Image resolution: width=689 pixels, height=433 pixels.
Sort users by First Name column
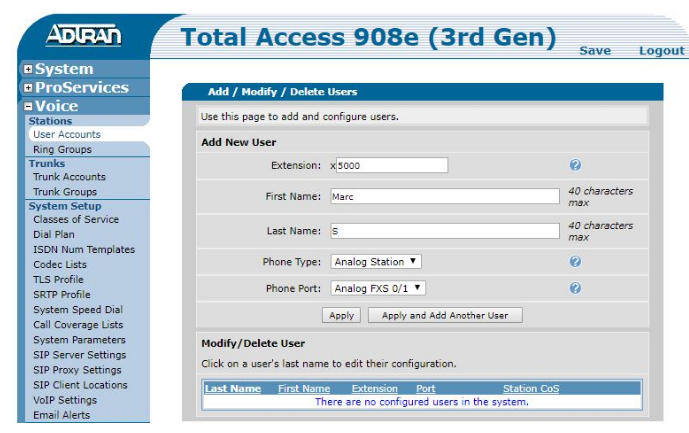304,389
